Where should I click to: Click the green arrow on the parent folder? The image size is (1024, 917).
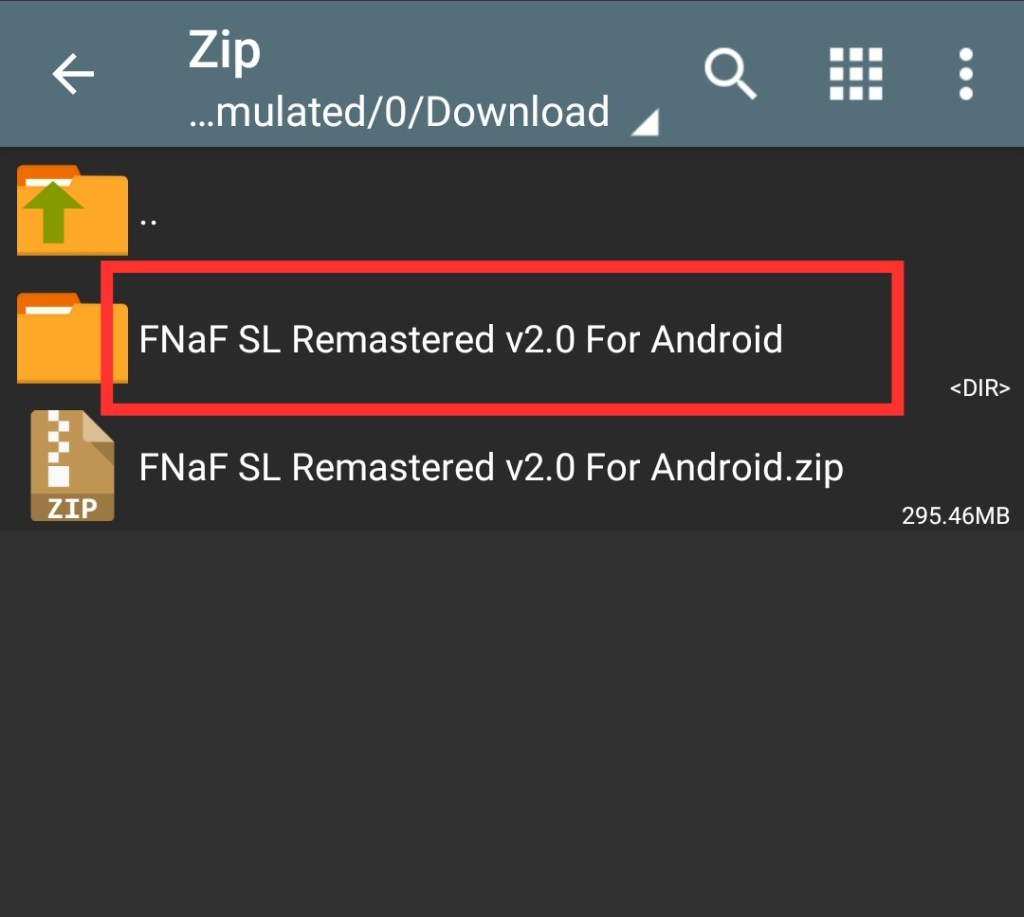[58, 212]
